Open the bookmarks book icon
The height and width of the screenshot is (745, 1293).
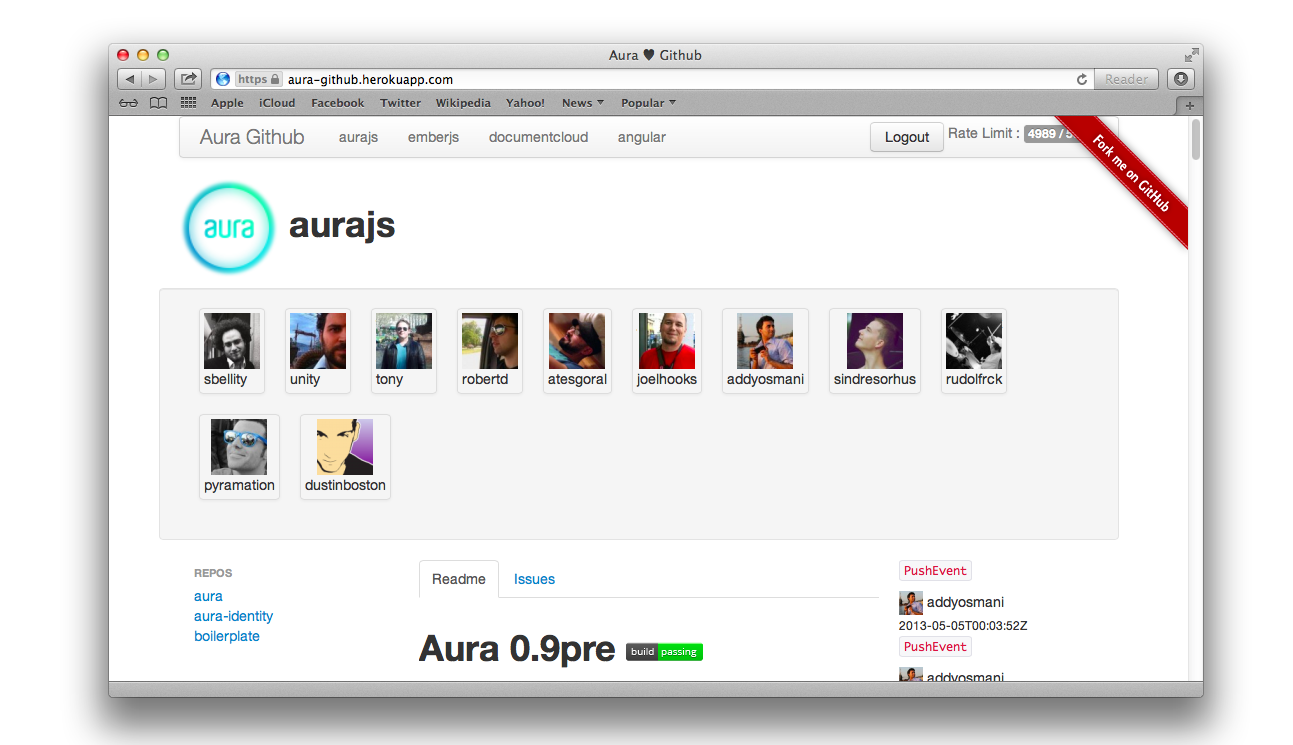click(x=158, y=103)
